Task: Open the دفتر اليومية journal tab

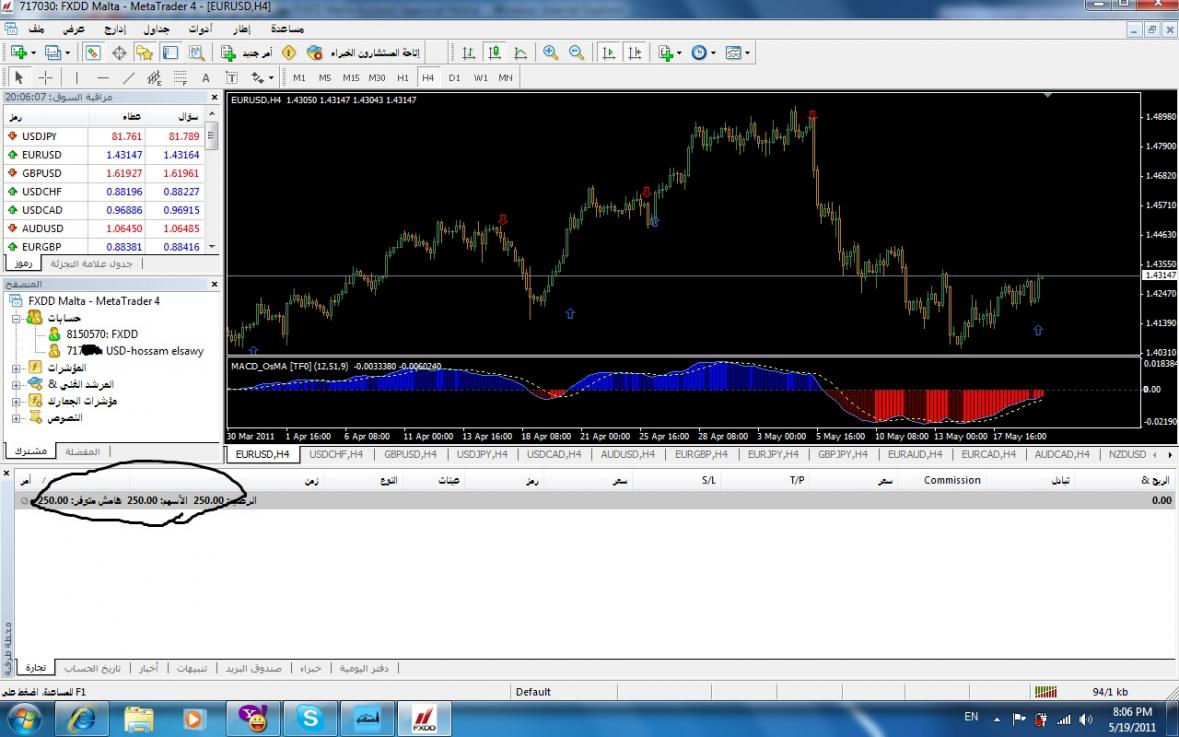Action: pyautogui.click(x=364, y=668)
